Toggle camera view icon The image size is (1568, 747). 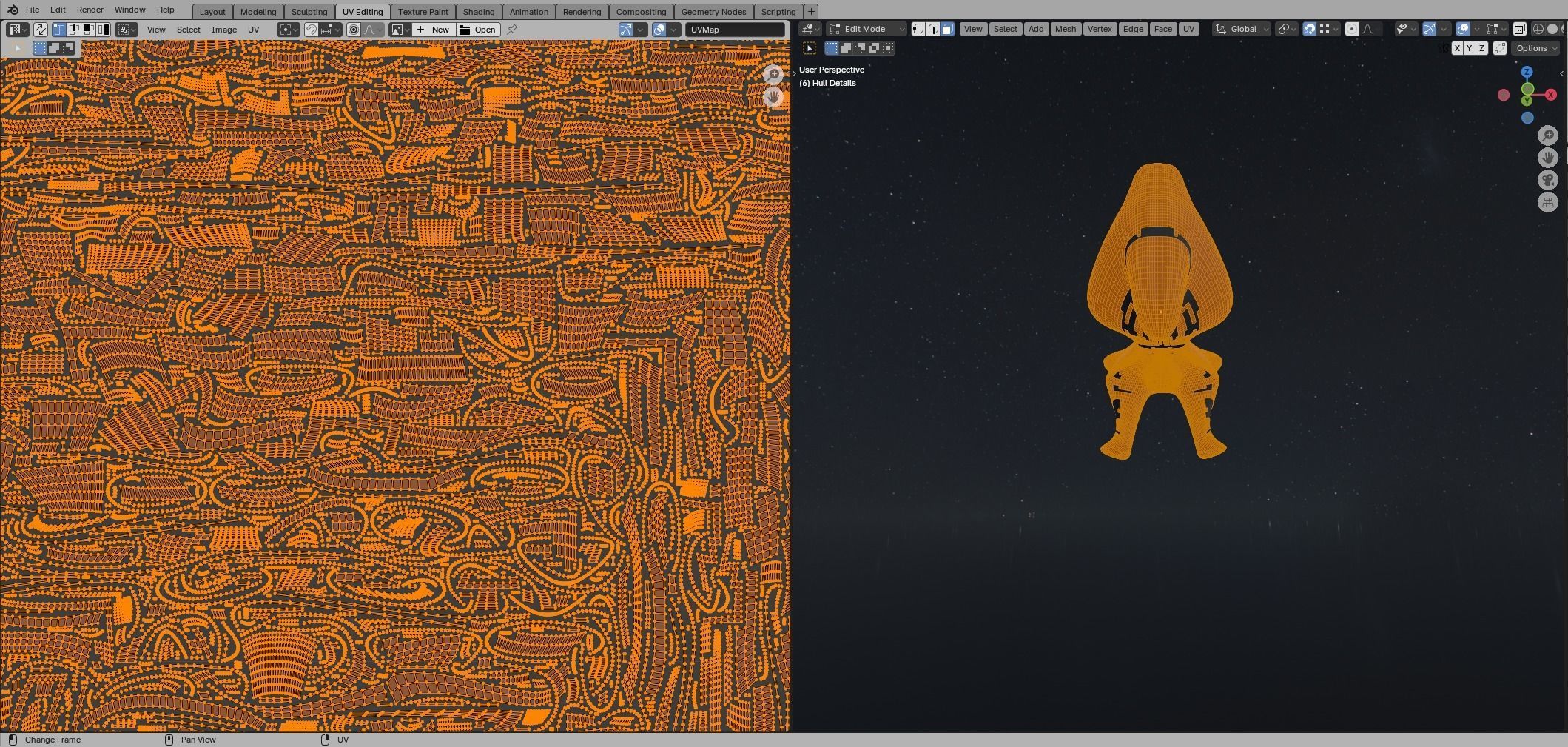pyautogui.click(x=1547, y=180)
